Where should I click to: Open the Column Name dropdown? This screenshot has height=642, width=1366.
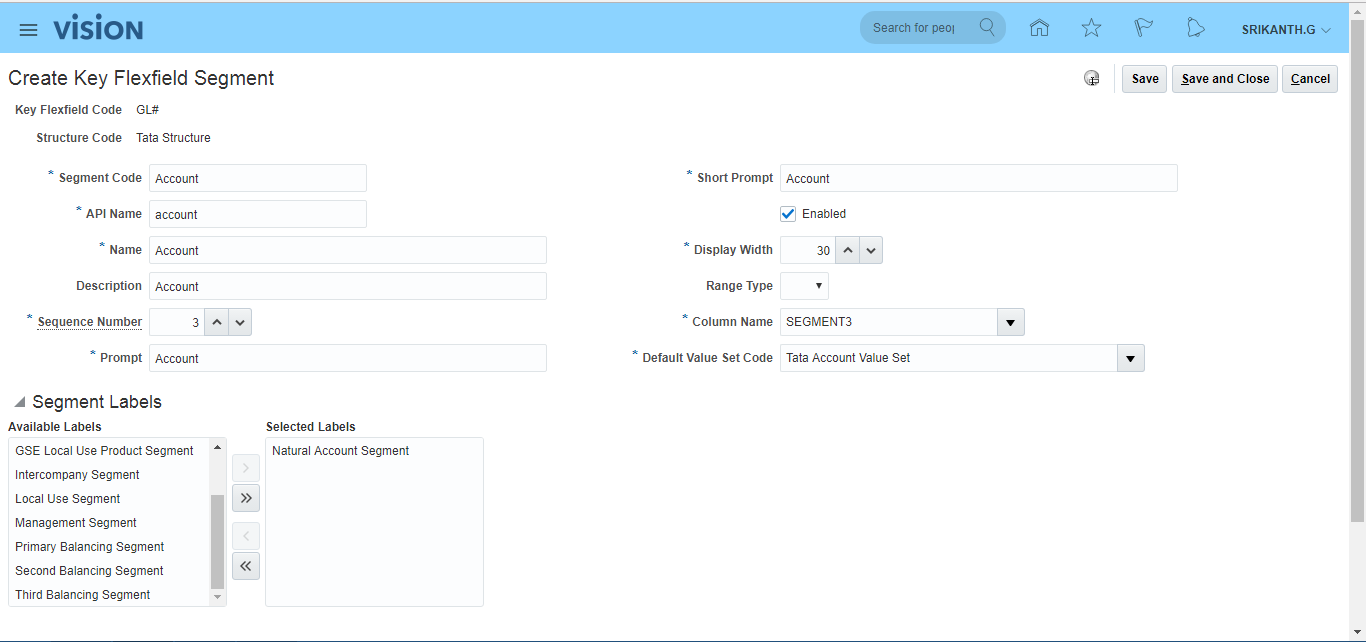click(1010, 322)
